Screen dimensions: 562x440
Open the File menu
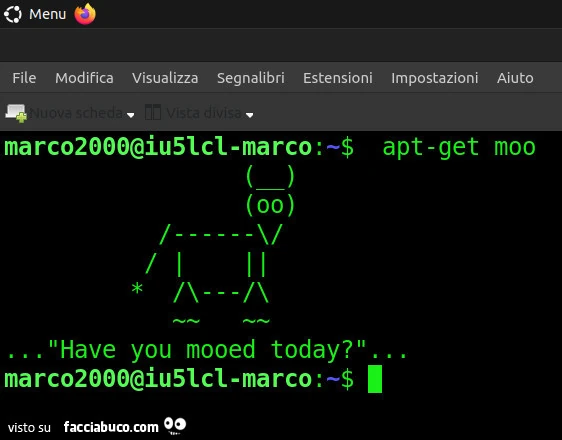[24, 78]
